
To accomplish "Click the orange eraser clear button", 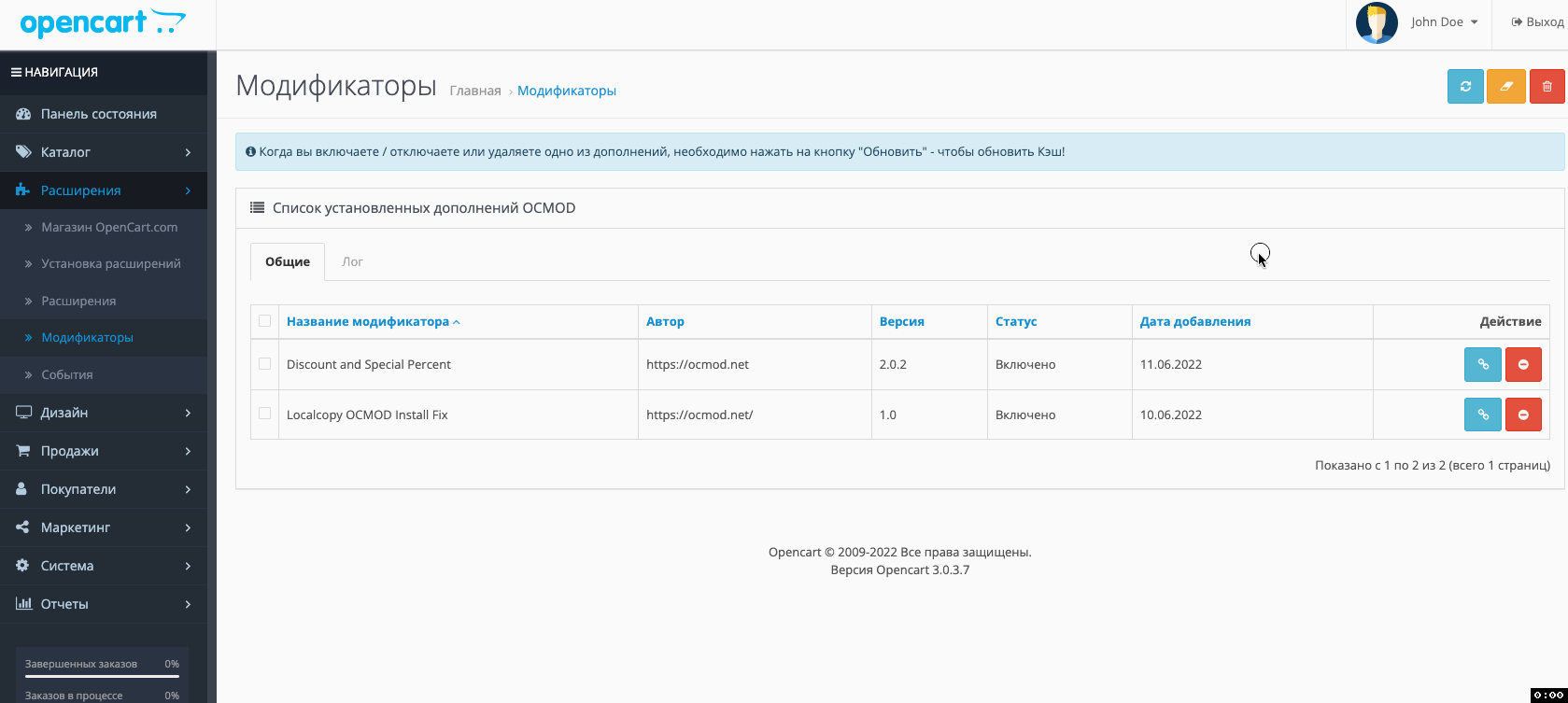I will coord(1505,87).
